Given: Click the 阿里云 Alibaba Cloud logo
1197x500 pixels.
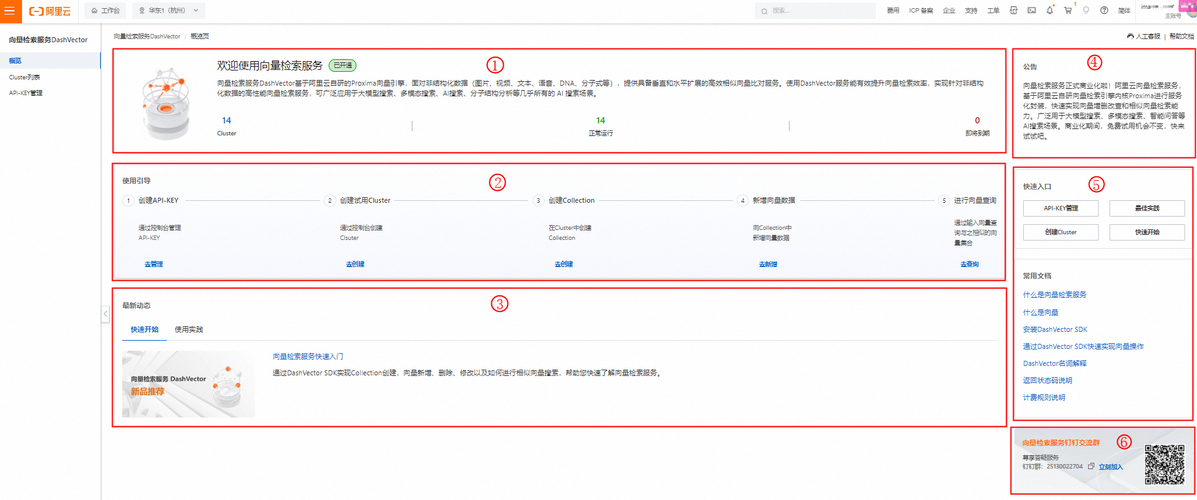Looking at the screenshot, I should pyautogui.click(x=49, y=11).
